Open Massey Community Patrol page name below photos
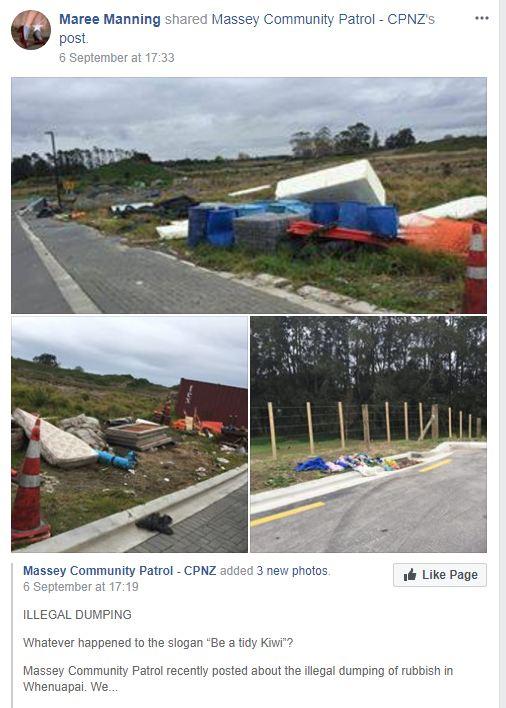 (98, 571)
